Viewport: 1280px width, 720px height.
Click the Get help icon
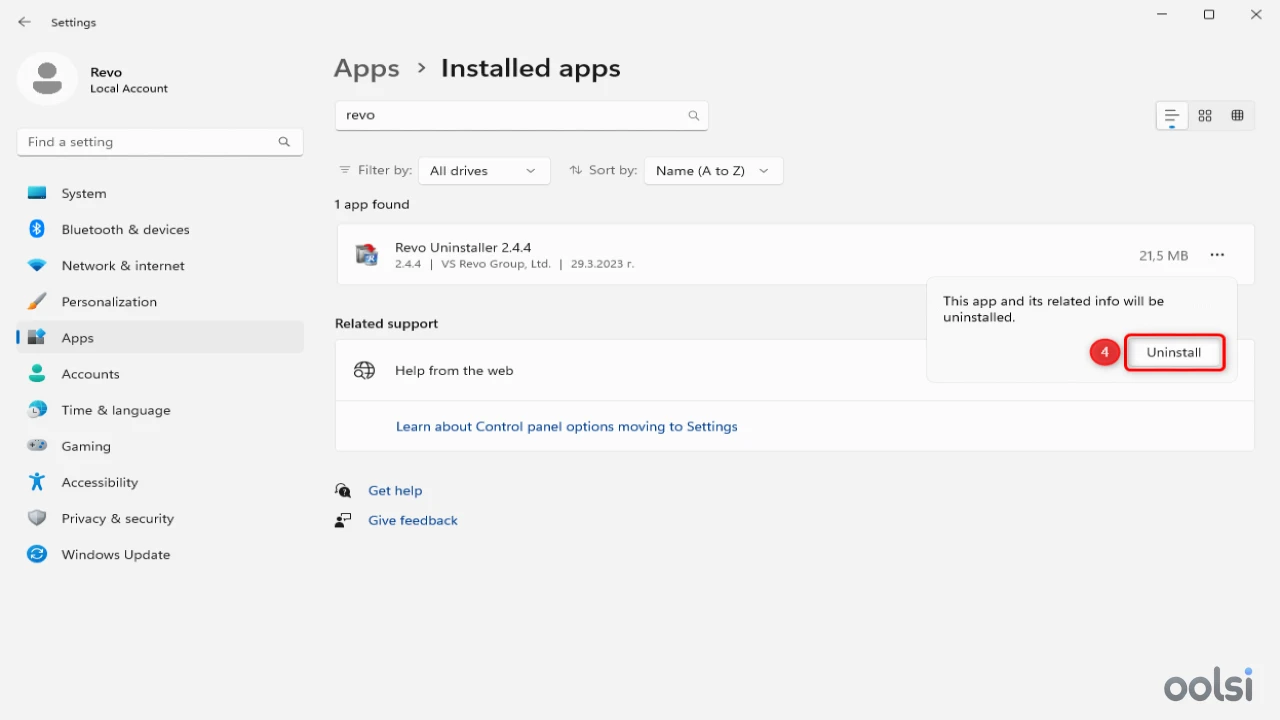(343, 490)
